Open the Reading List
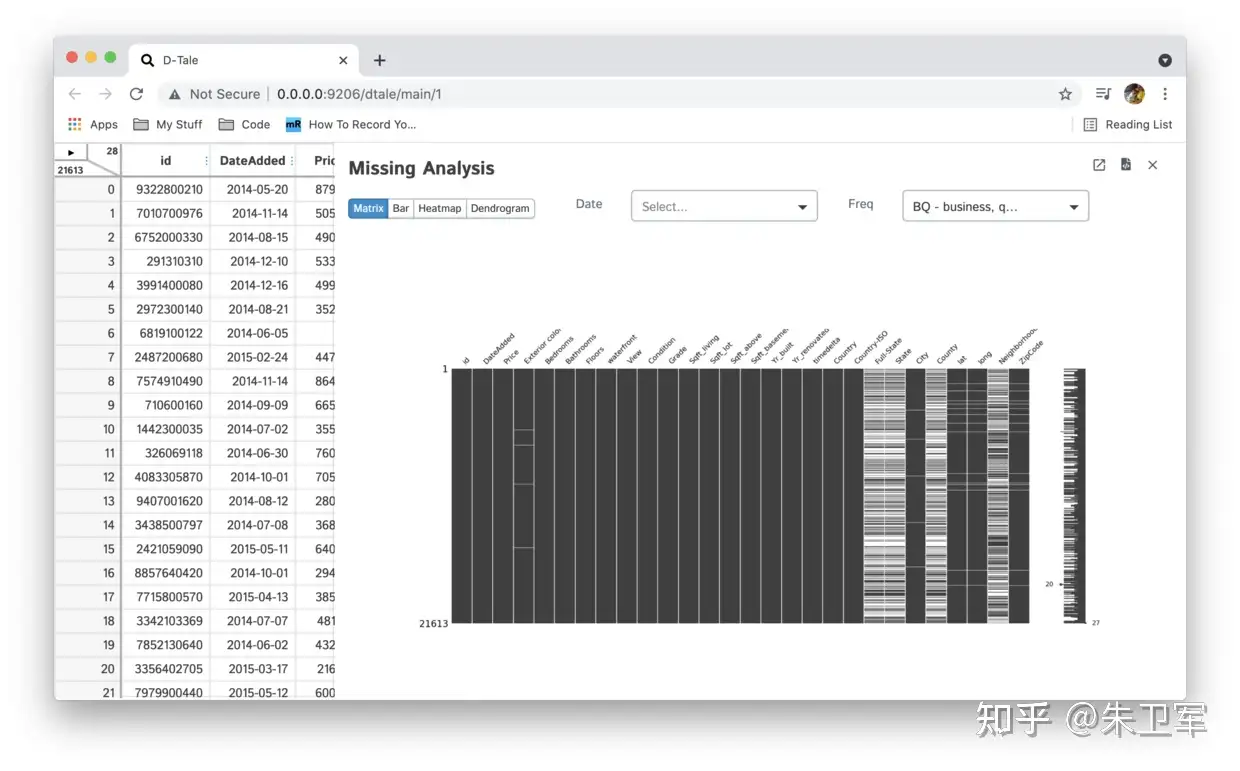Viewport: 1240px width, 771px height. 1128,124
